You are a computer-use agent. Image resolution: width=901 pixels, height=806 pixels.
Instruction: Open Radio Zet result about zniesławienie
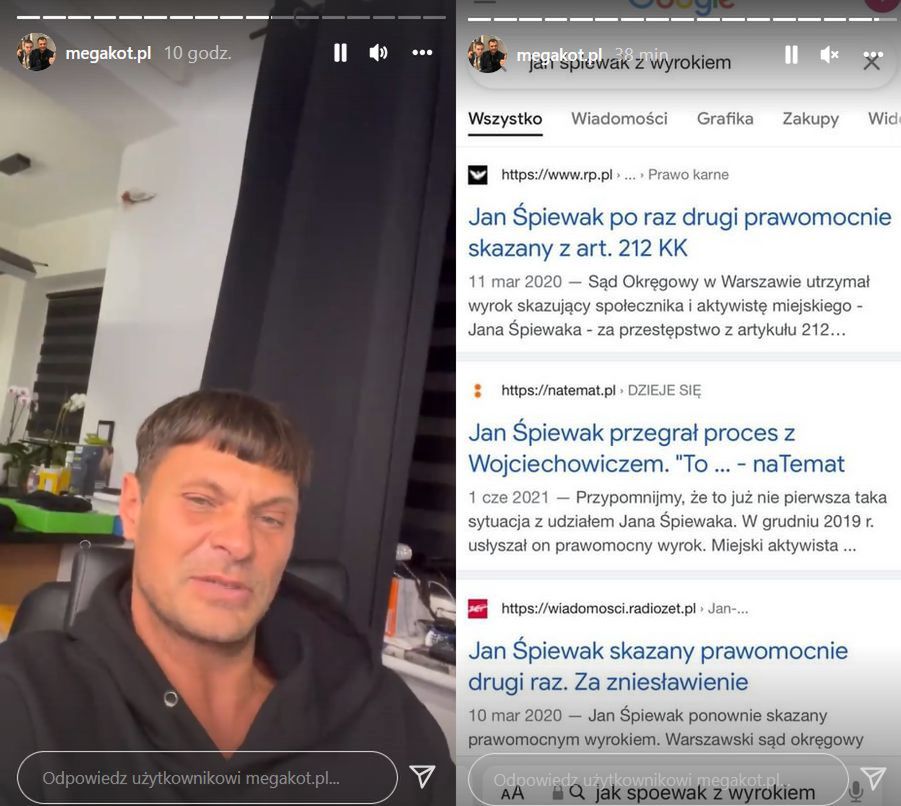tap(657, 666)
